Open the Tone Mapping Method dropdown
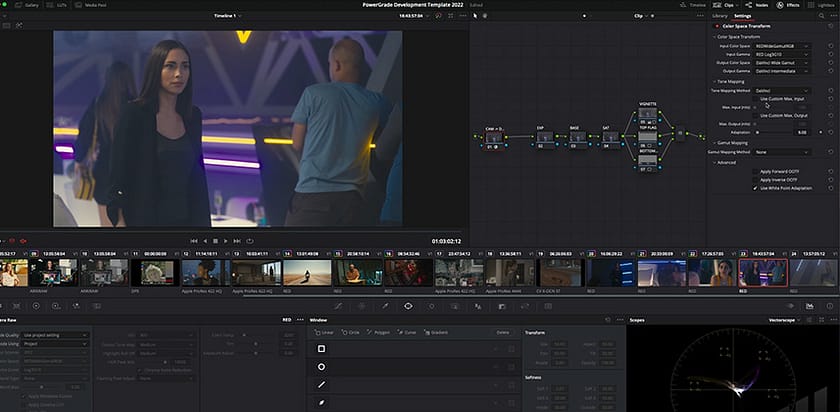Screen dimensions: 840x412 coord(782,91)
